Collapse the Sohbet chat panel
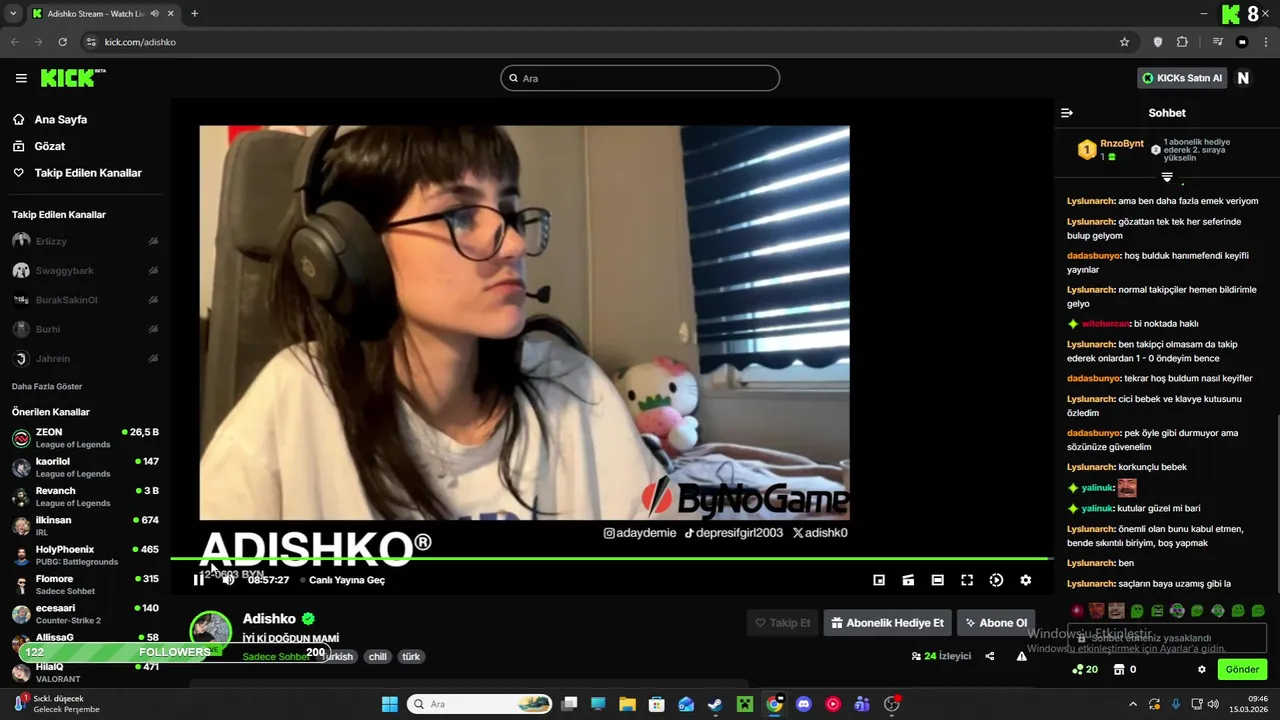1280x720 pixels. (1067, 113)
